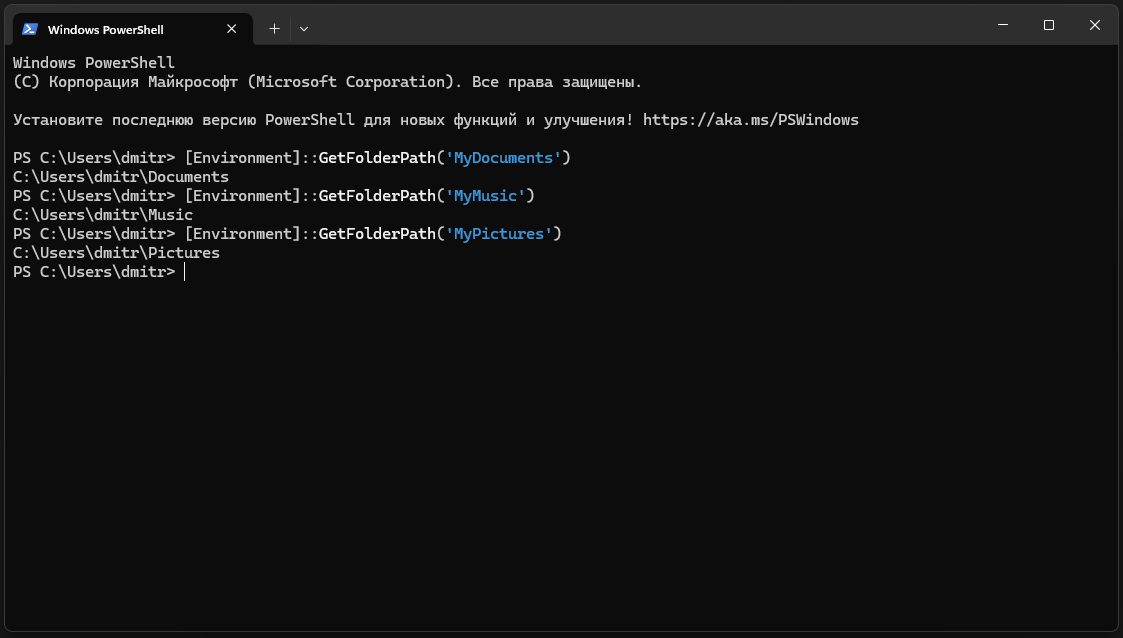Click the 'MyPictures' string argument

499,234
